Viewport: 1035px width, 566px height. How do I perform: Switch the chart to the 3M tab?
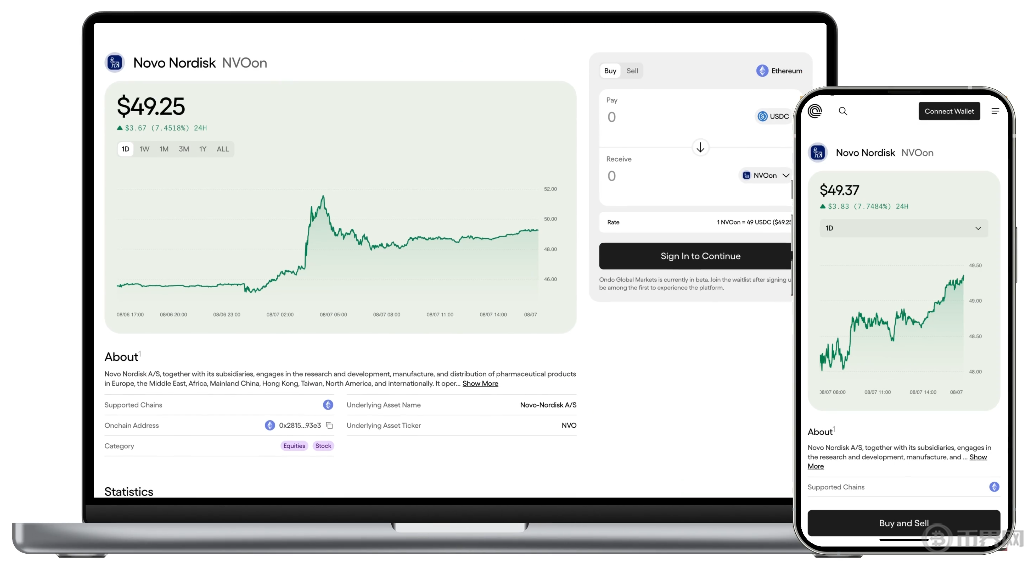click(184, 149)
